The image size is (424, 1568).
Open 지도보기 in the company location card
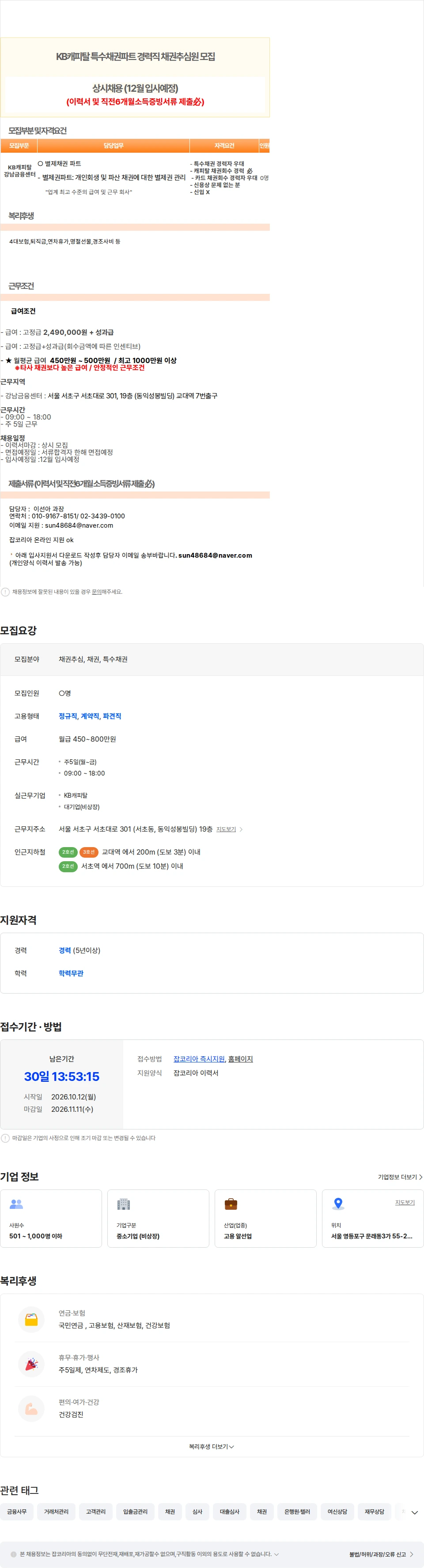tap(405, 1202)
